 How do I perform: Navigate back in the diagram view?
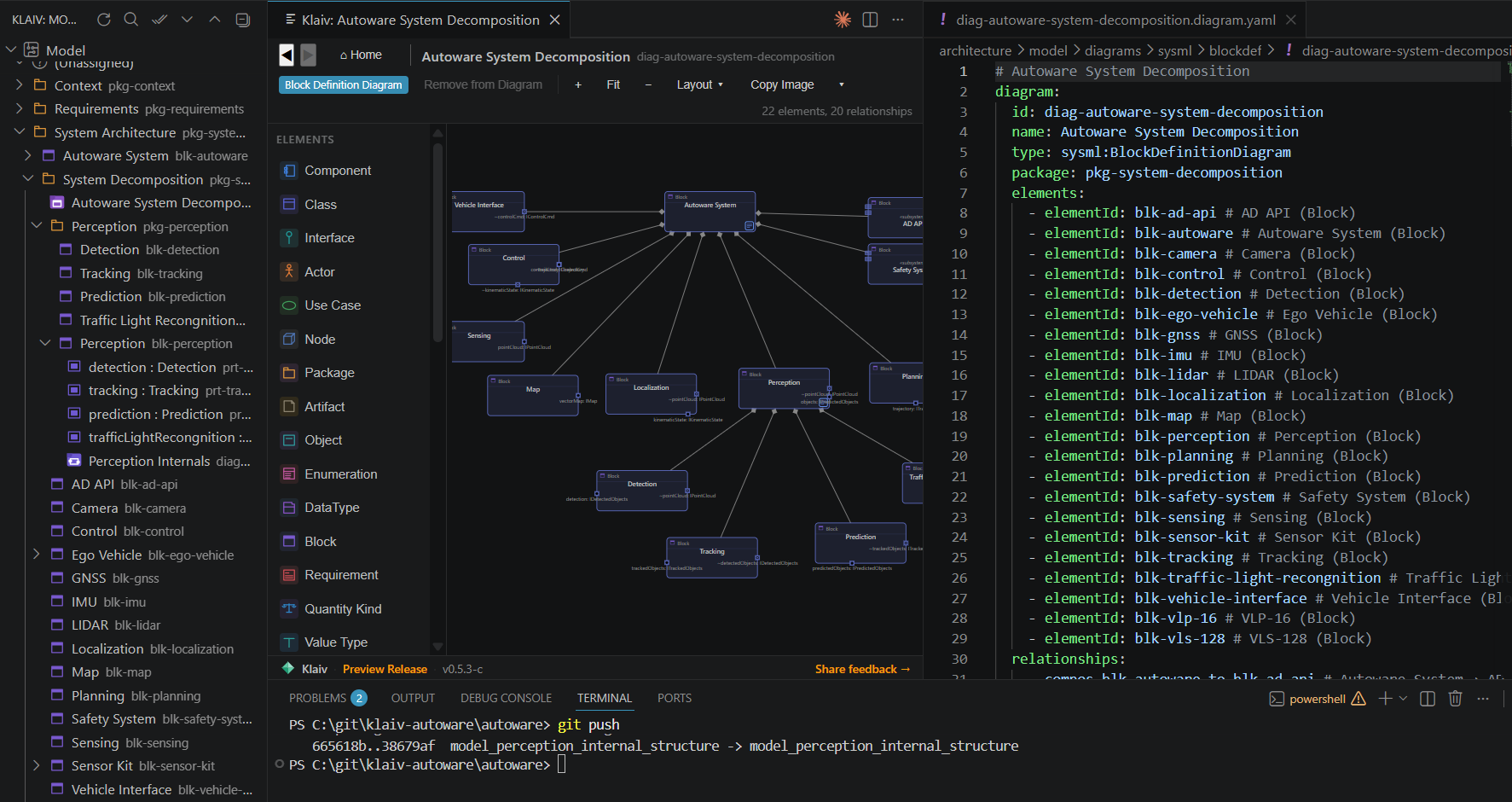287,55
